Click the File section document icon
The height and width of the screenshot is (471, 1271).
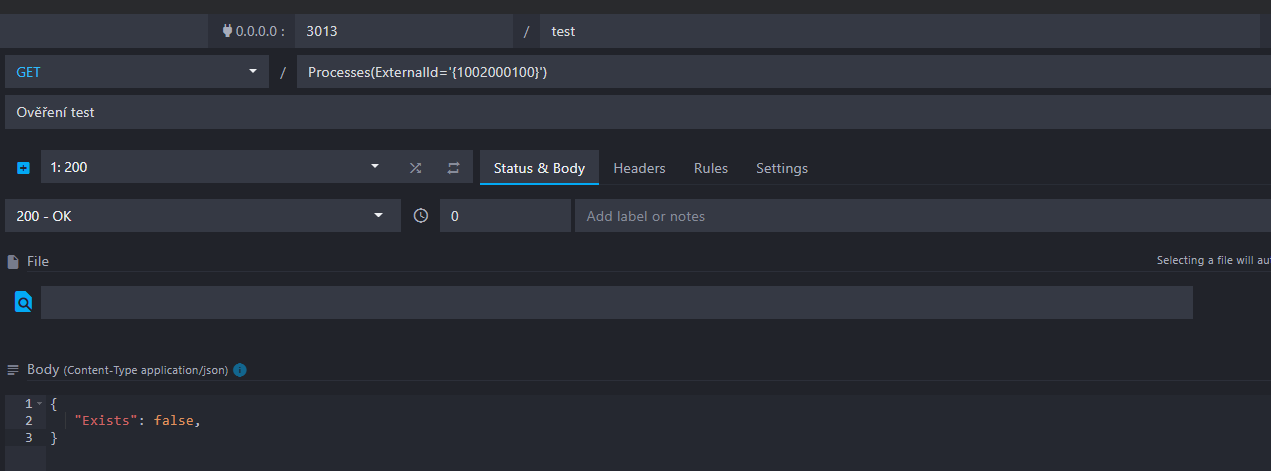pyautogui.click(x=13, y=262)
